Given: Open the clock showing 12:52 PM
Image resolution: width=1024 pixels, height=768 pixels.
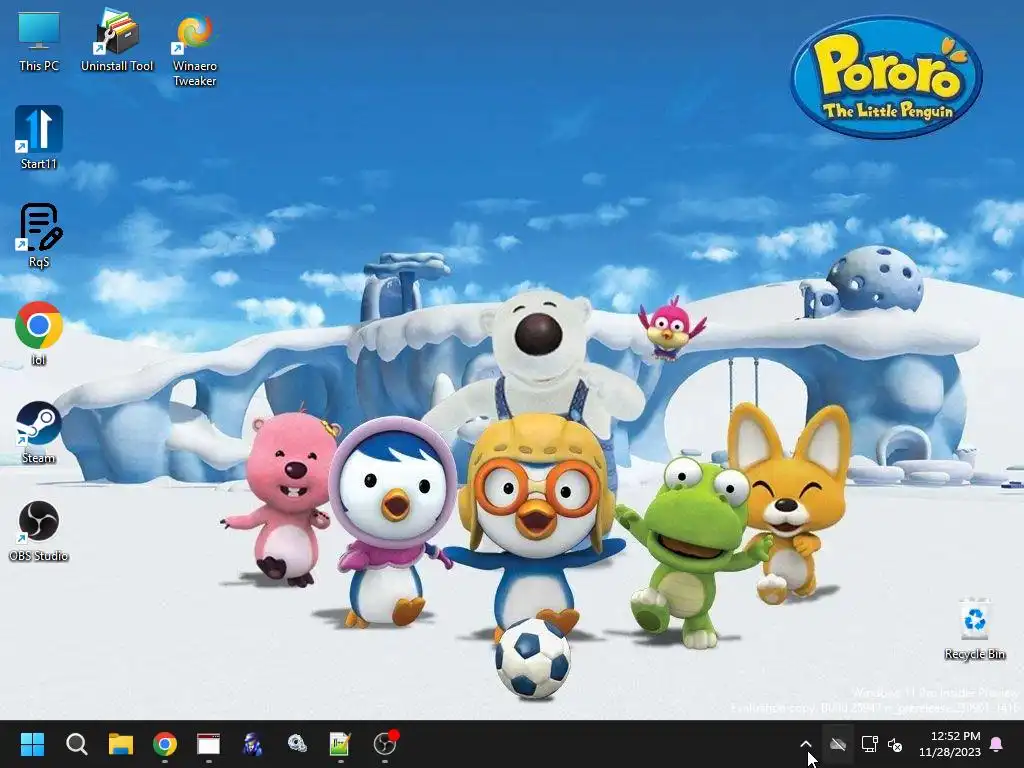Looking at the screenshot, I should click(950, 744).
